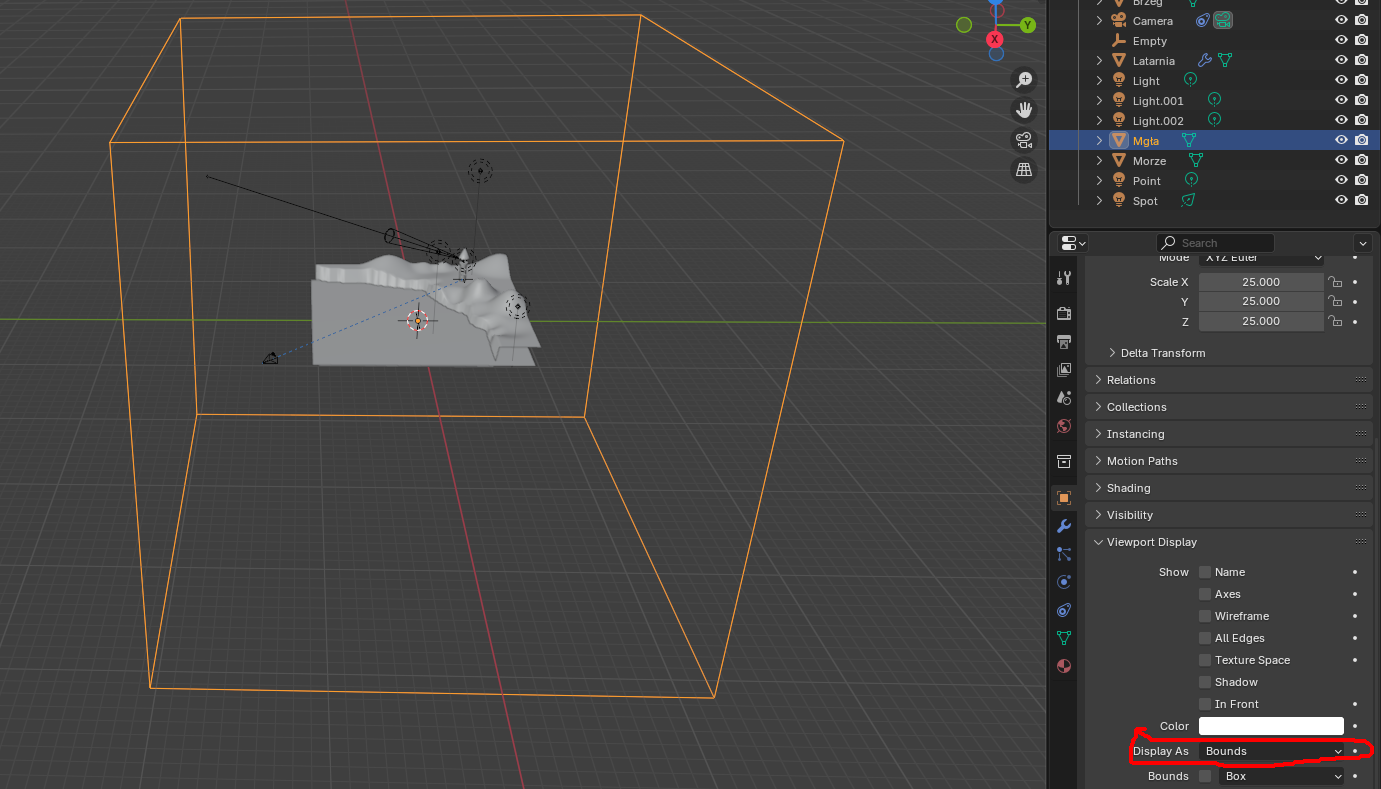Switch perspective/orthographic with the grid icon

pyautogui.click(x=1023, y=170)
